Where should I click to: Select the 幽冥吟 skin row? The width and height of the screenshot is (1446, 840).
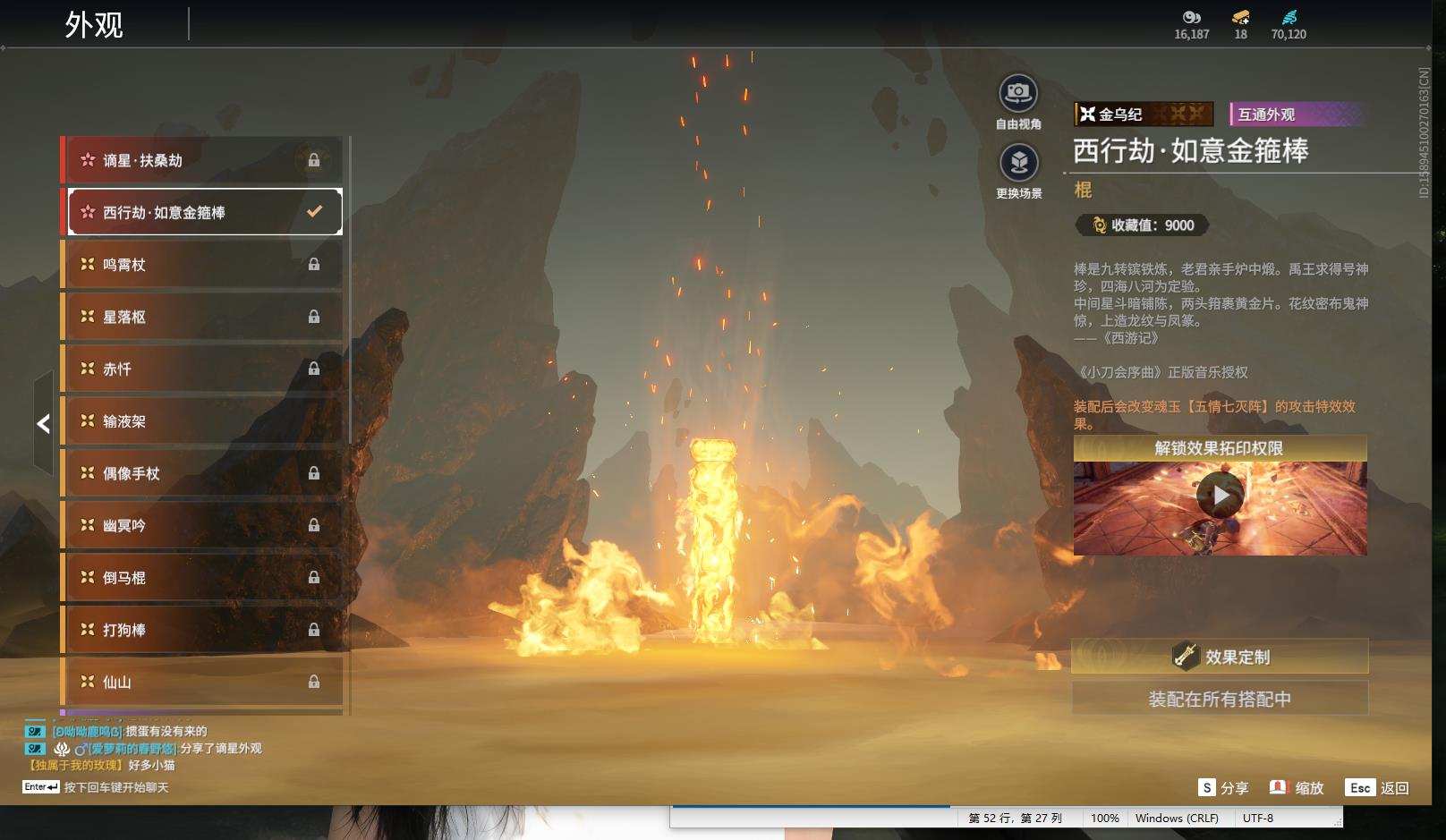(201, 525)
